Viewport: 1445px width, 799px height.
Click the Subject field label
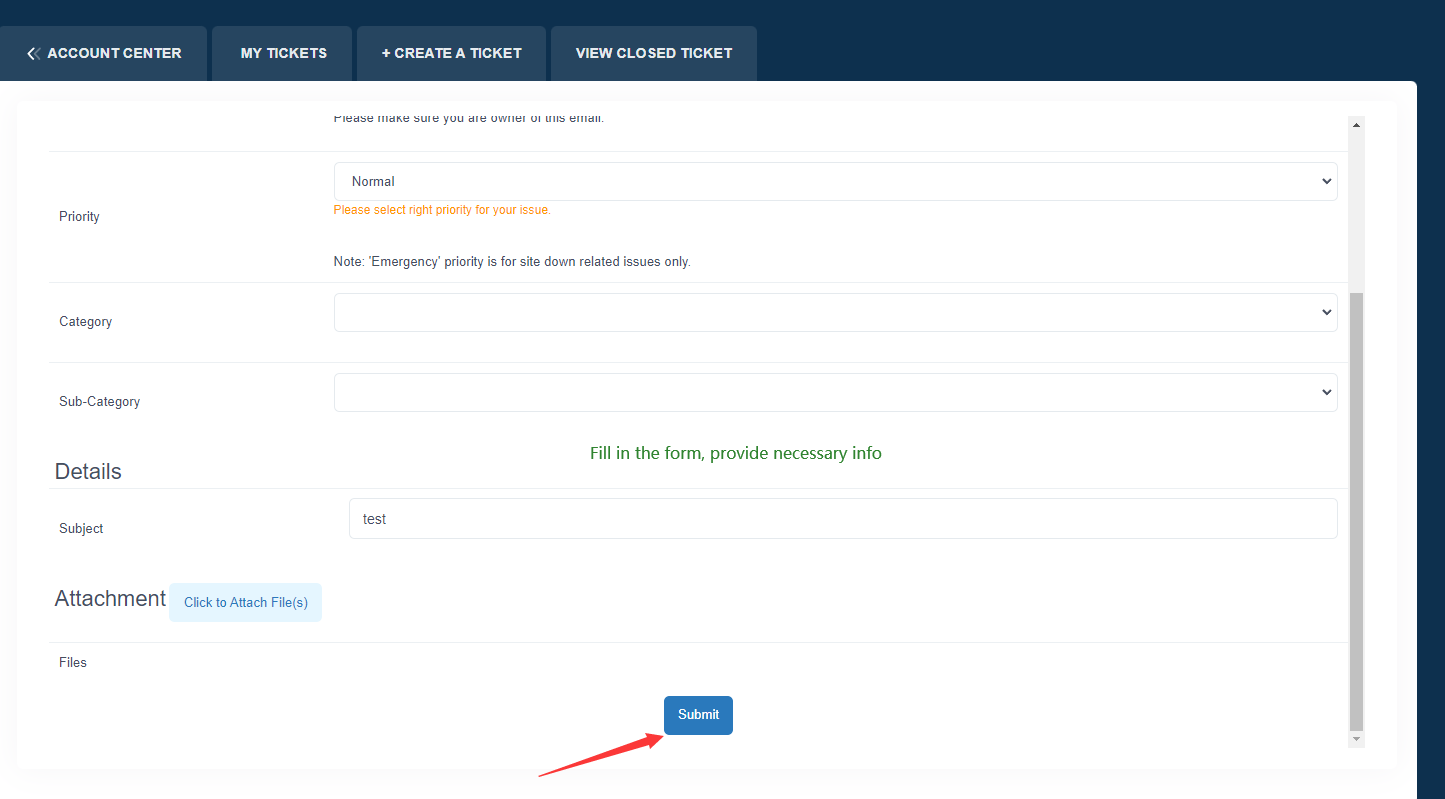pyautogui.click(x=81, y=529)
